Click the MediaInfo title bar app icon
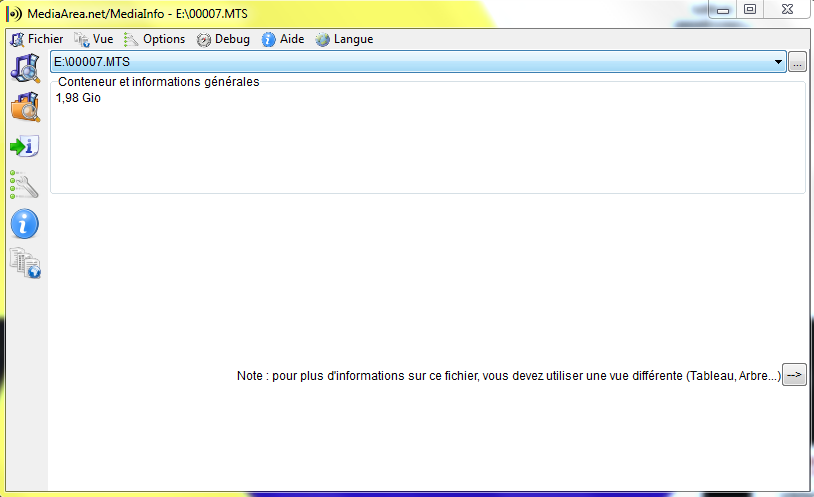 [x=14, y=14]
